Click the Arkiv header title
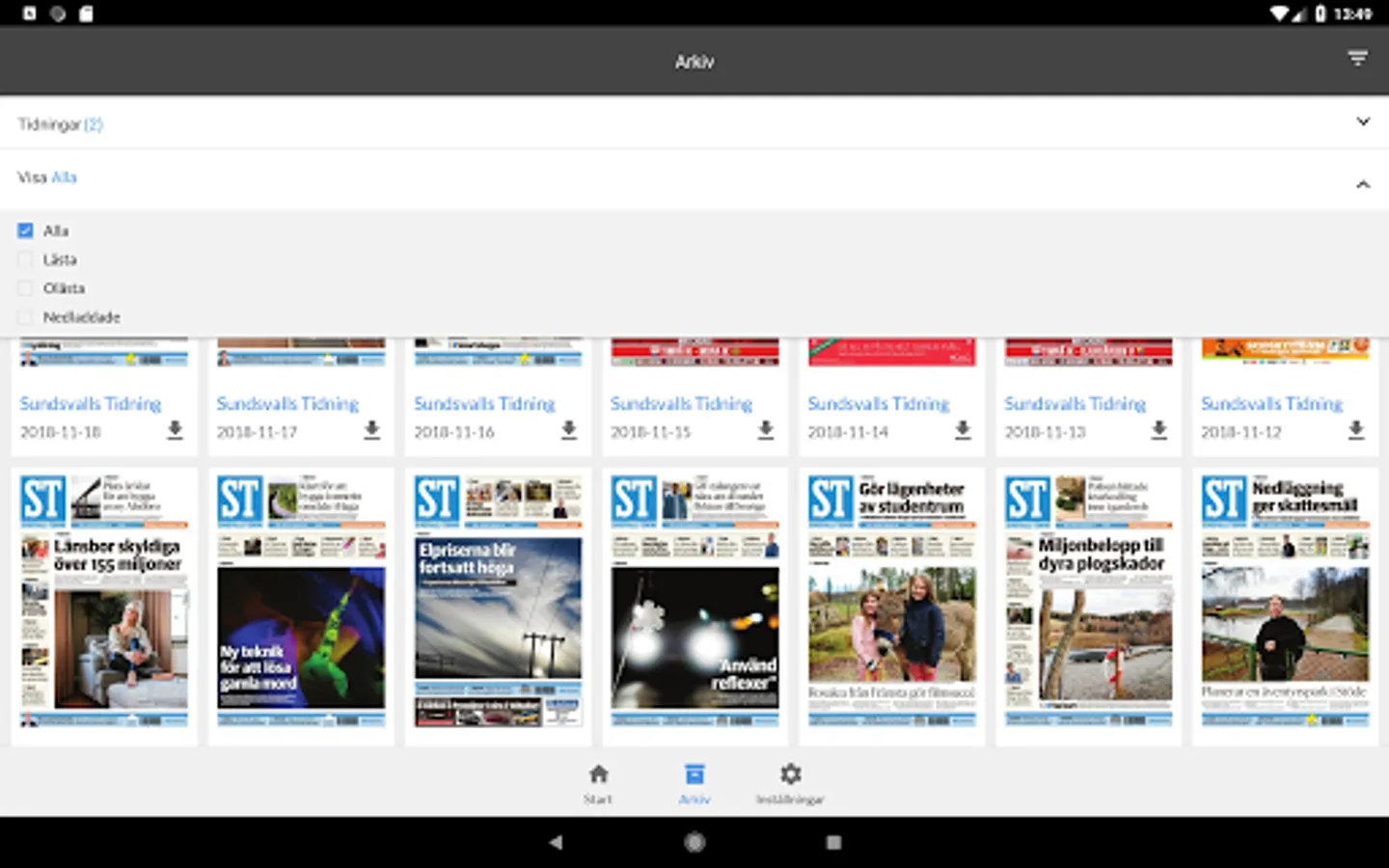 694,62
